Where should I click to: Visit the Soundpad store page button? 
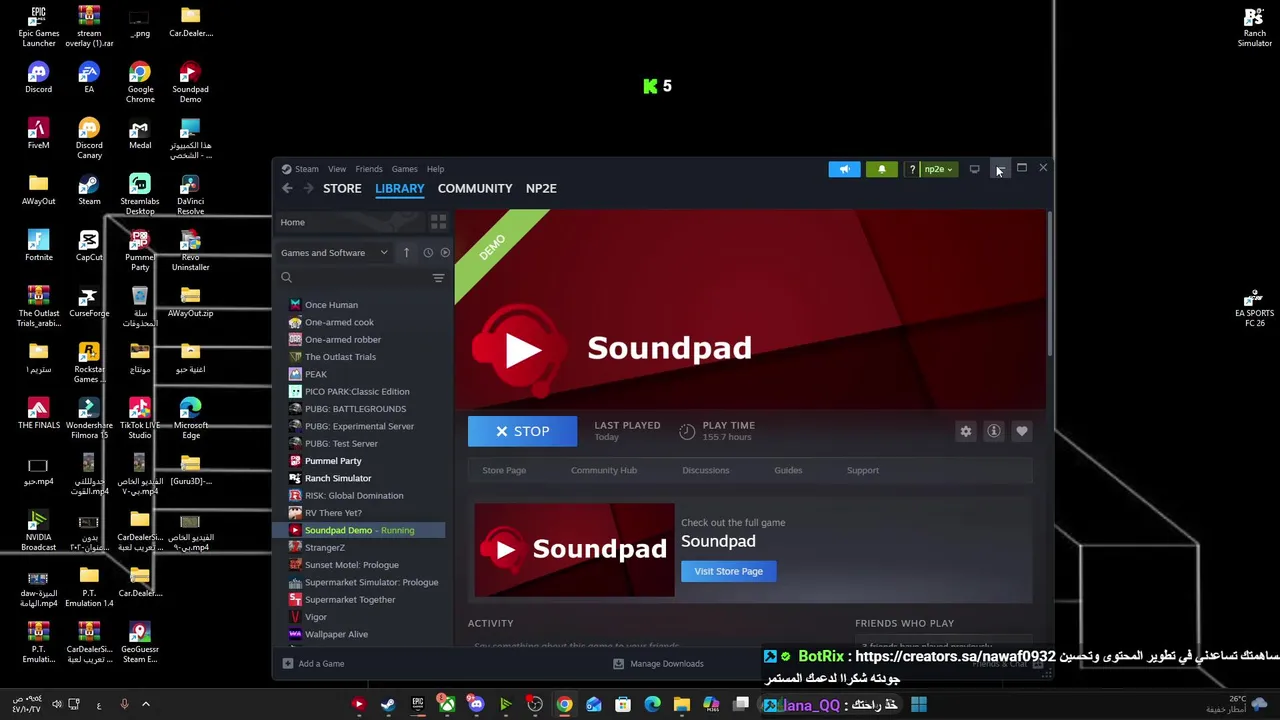(x=728, y=571)
